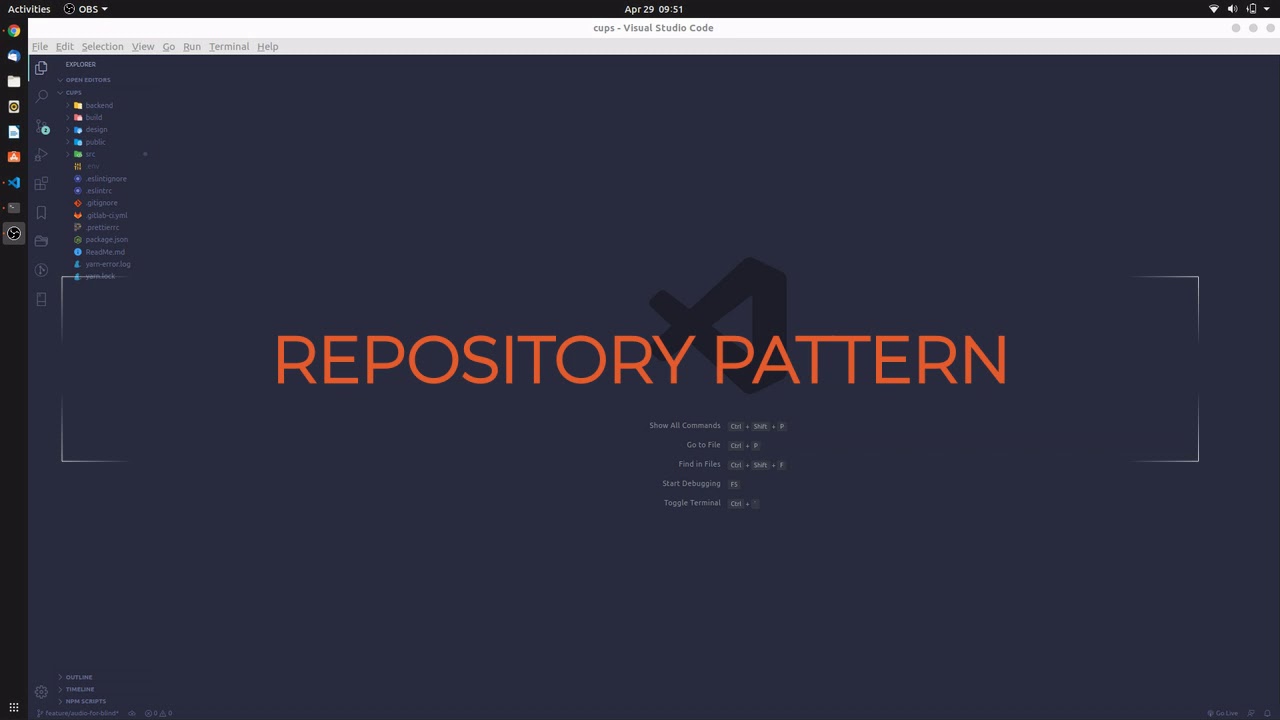
Task: Click the Go Live status bar item
Action: (x=1222, y=713)
